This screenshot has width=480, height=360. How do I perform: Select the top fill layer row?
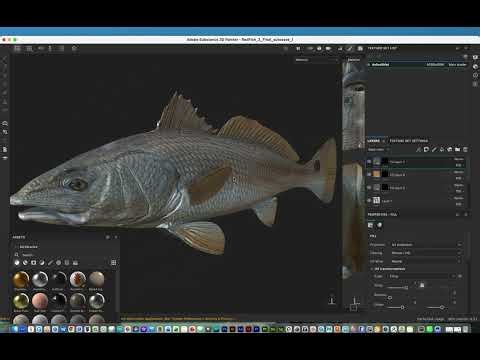(417, 162)
